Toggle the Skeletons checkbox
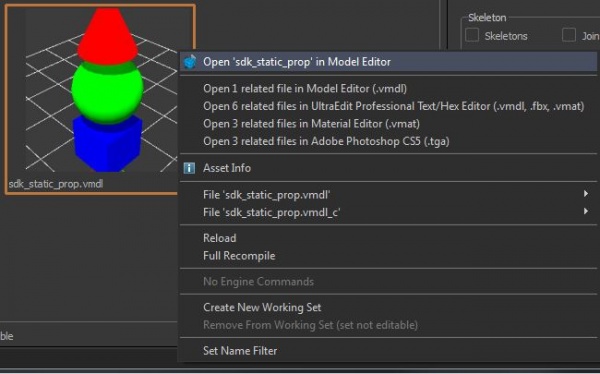The image size is (600, 374). click(x=472, y=35)
